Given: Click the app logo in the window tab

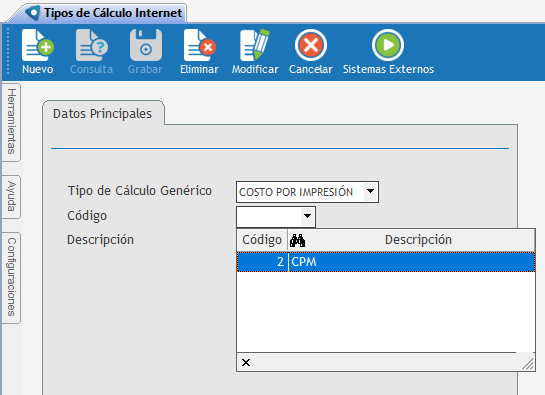Looking at the screenshot, I should tap(33, 13).
